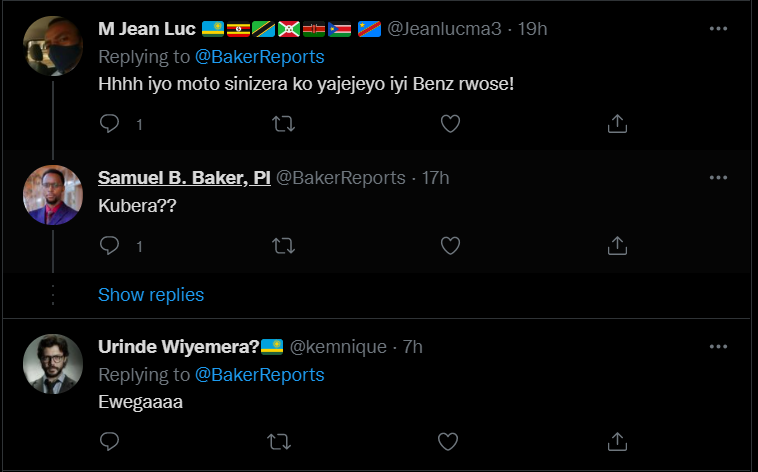Retweet Urinde Wiyemera's Ewegaaaa tweet
The image size is (758, 472).
tap(284, 441)
